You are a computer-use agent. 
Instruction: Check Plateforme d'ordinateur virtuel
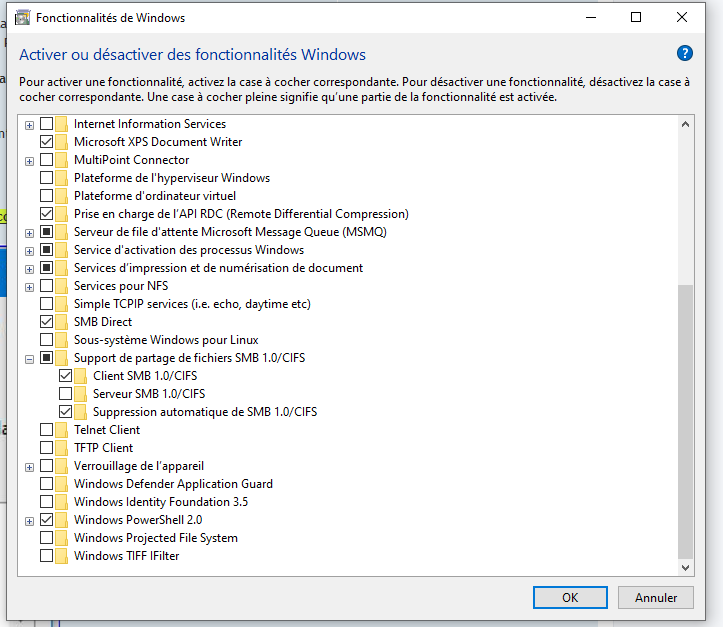(47, 195)
